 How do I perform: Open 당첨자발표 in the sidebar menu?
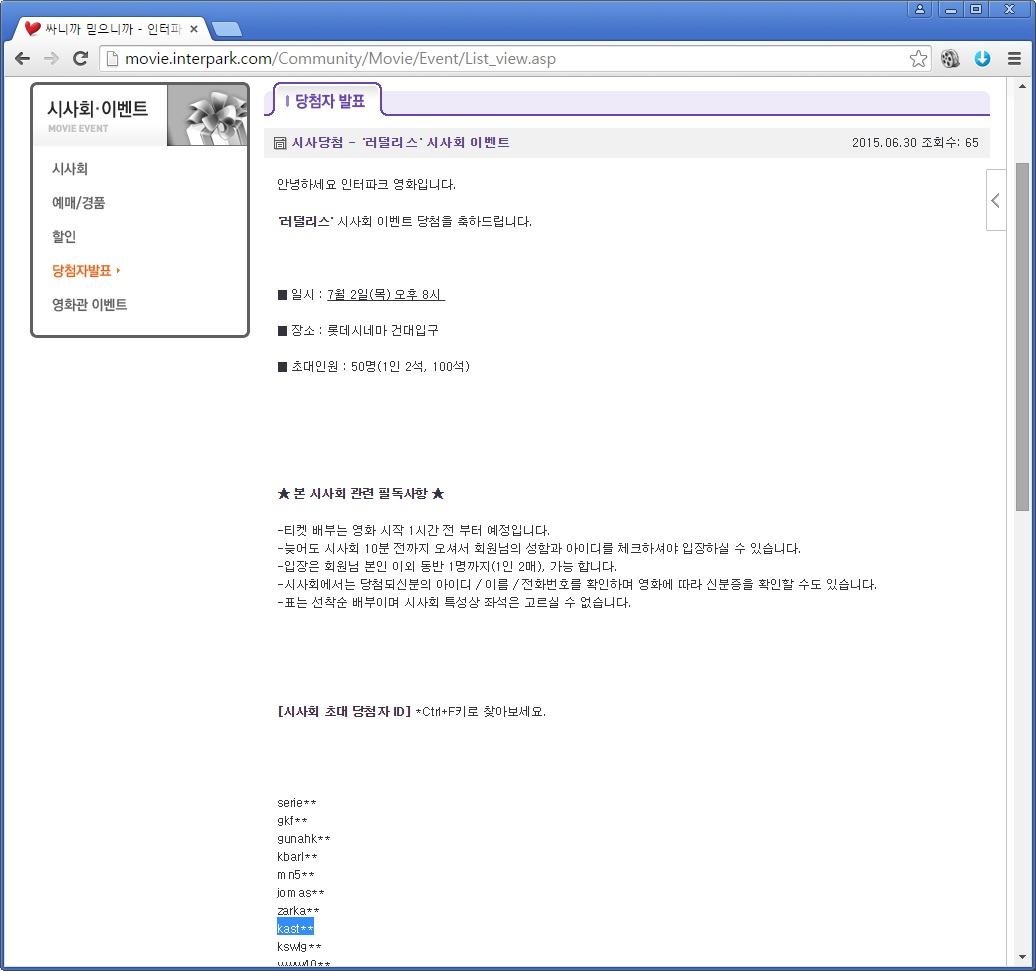(82, 271)
